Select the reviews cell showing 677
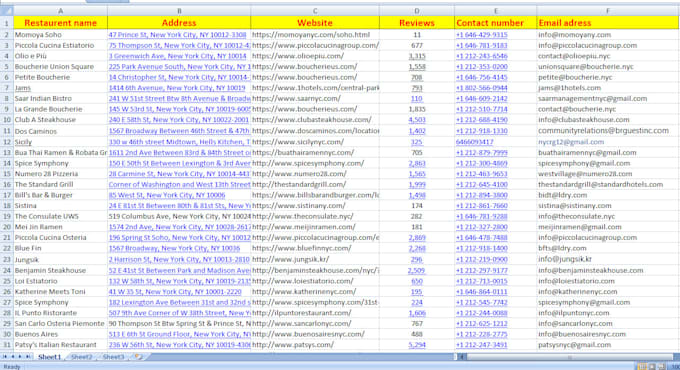This screenshot has height=370, width=680. [416, 45]
